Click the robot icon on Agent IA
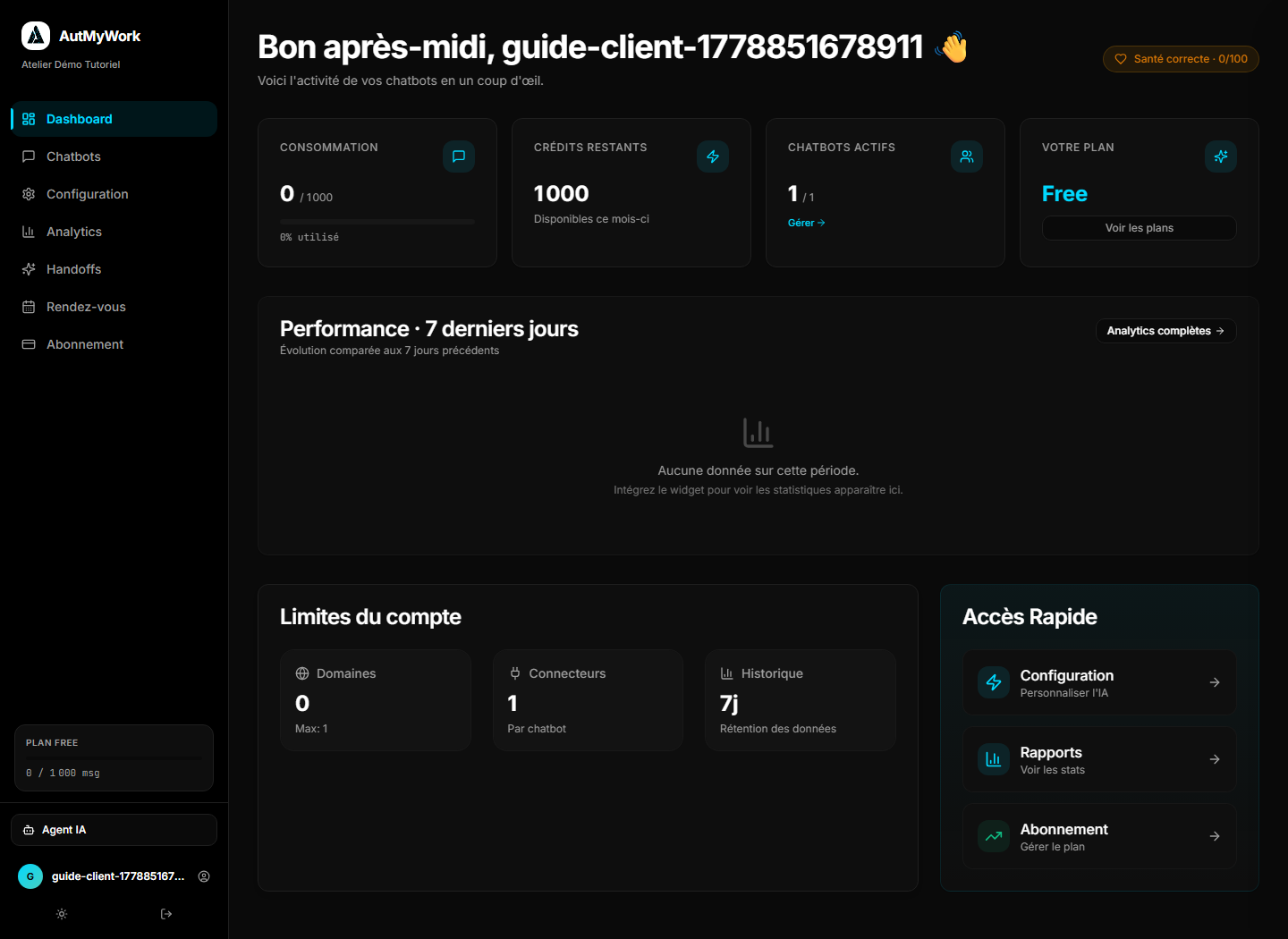This screenshot has width=1288, height=939. [29, 830]
